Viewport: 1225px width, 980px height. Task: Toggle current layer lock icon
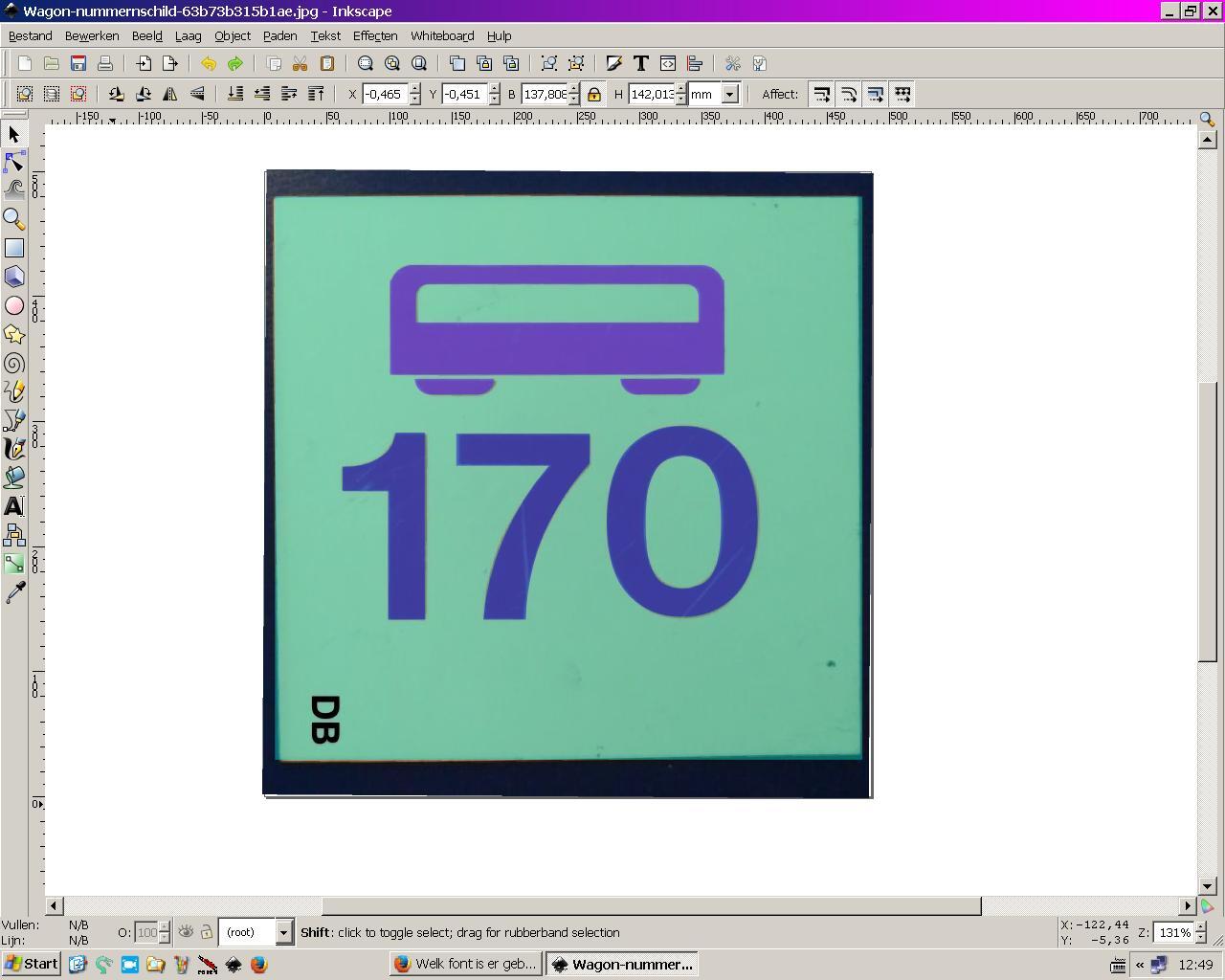206,932
